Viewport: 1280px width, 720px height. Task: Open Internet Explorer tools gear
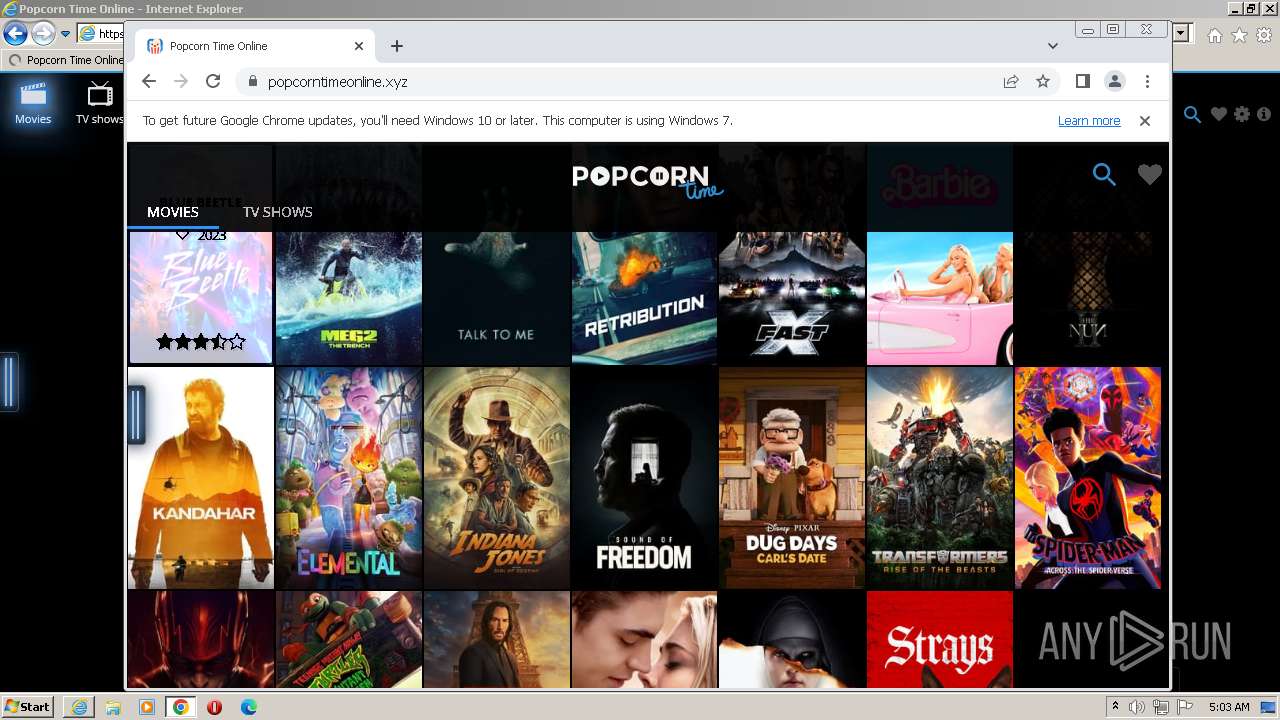[x=1264, y=35]
